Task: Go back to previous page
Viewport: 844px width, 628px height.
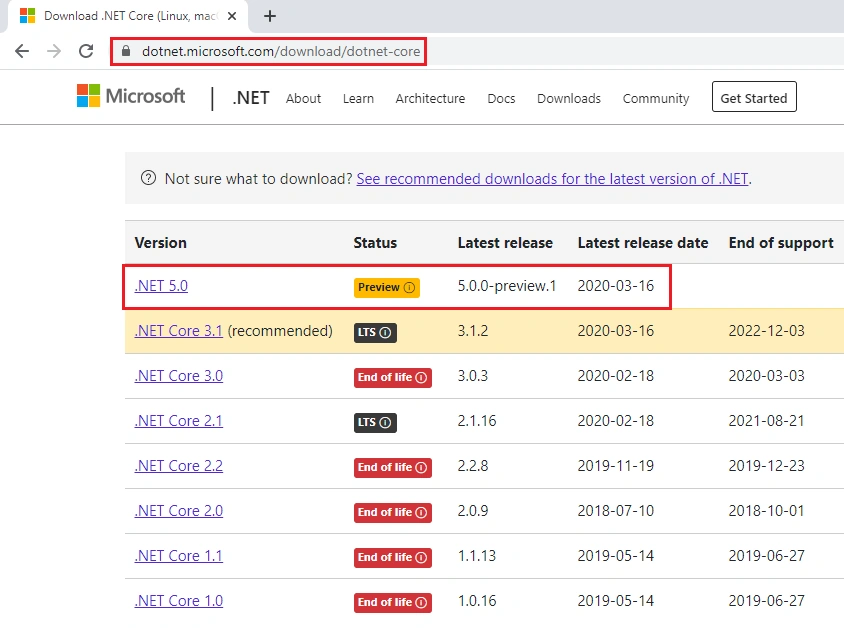Action: tap(22, 51)
